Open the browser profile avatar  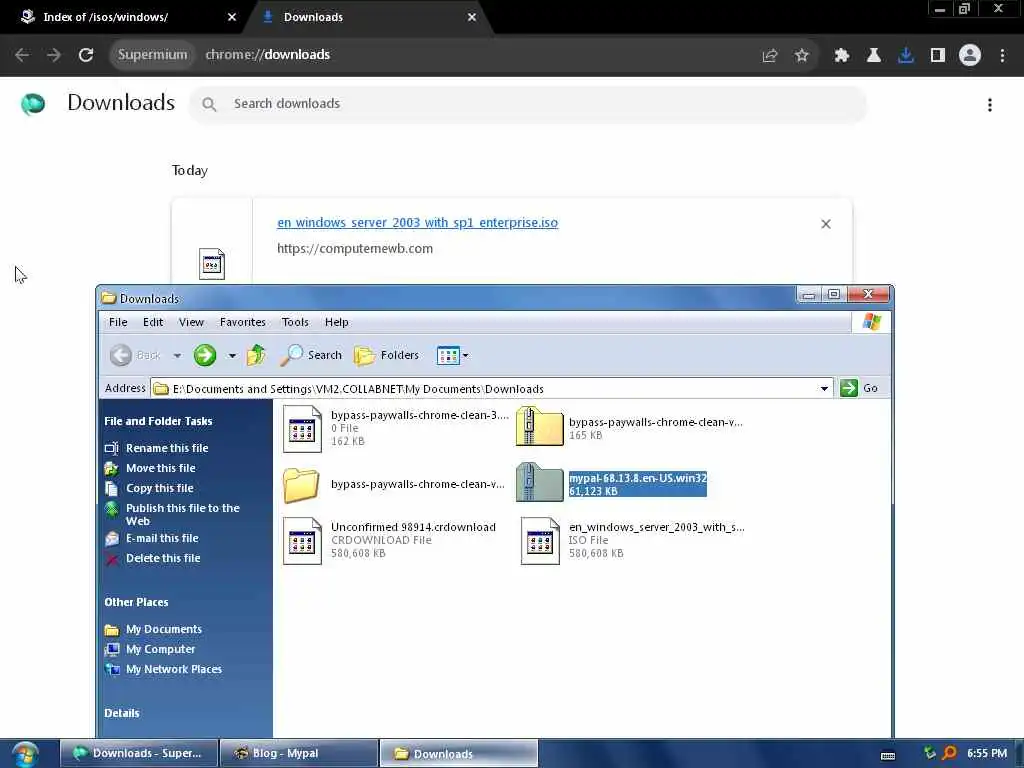click(970, 56)
